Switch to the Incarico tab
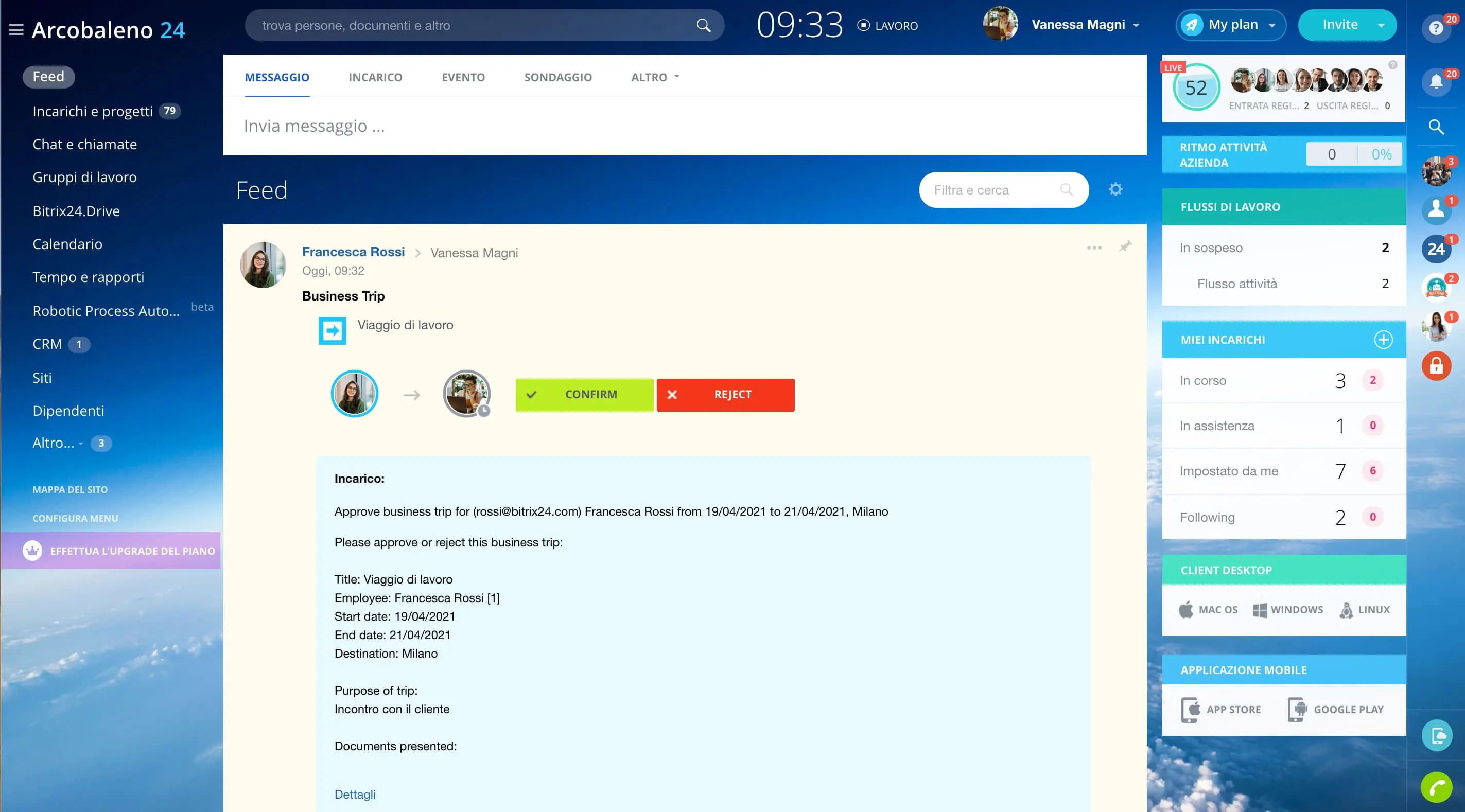 point(375,77)
